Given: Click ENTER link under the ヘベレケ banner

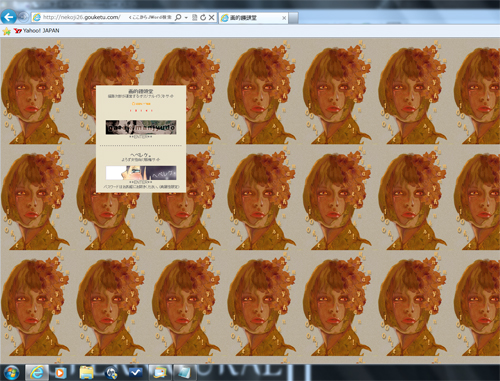Looking at the screenshot, I should point(141,182).
